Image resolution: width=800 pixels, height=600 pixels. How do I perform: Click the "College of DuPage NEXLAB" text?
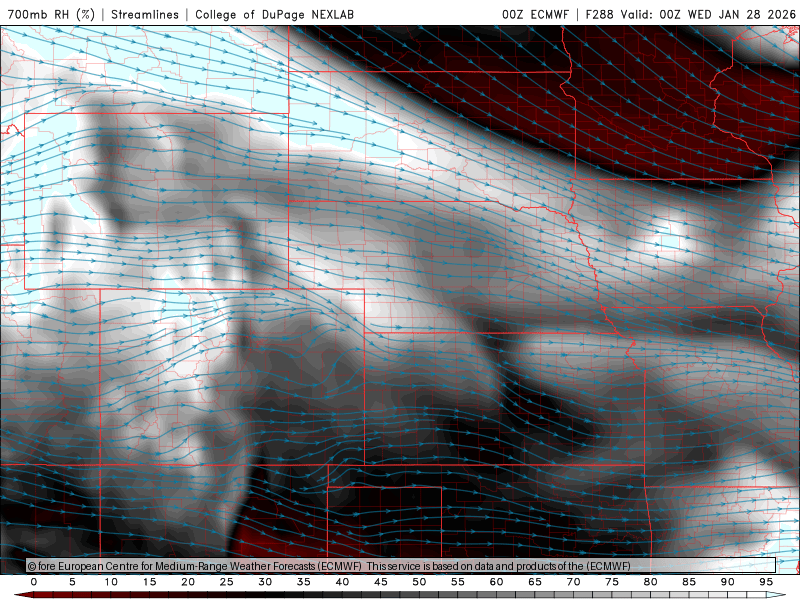[274, 14]
